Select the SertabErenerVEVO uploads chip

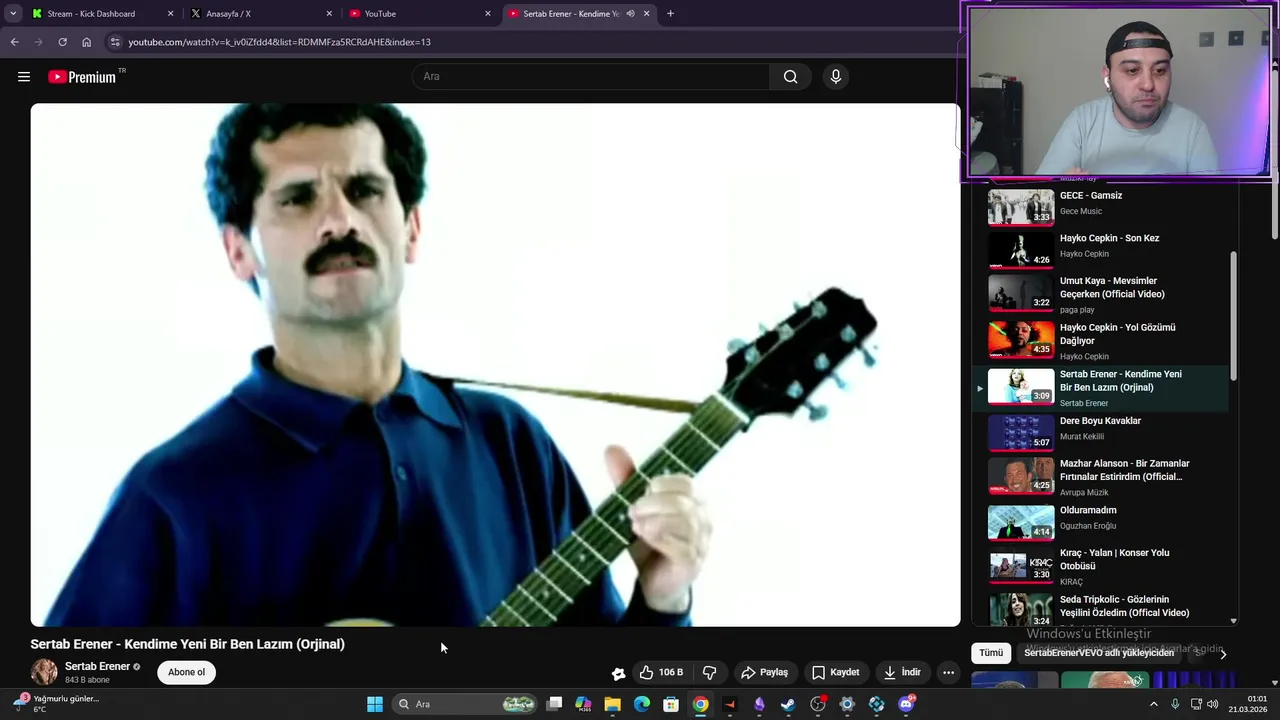click(1099, 653)
